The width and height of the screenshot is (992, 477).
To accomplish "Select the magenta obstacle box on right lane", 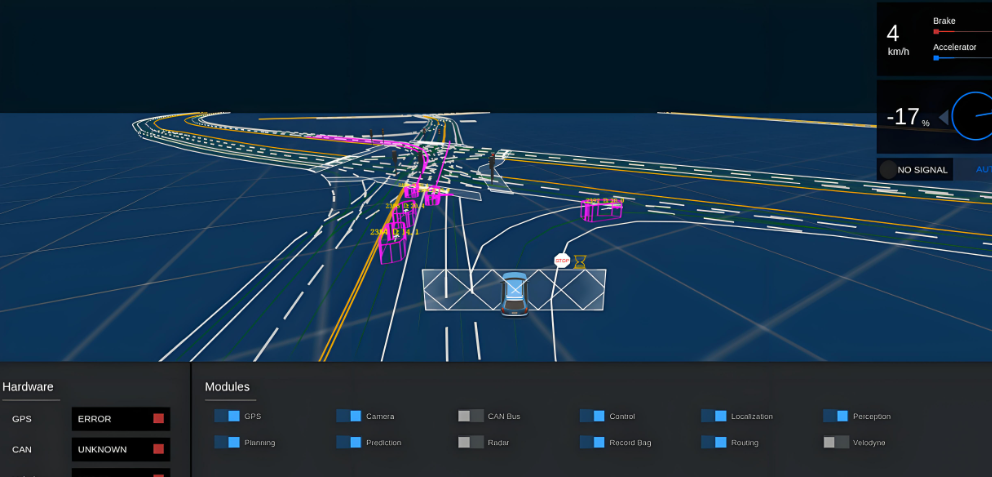I will pyautogui.click(x=603, y=208).
